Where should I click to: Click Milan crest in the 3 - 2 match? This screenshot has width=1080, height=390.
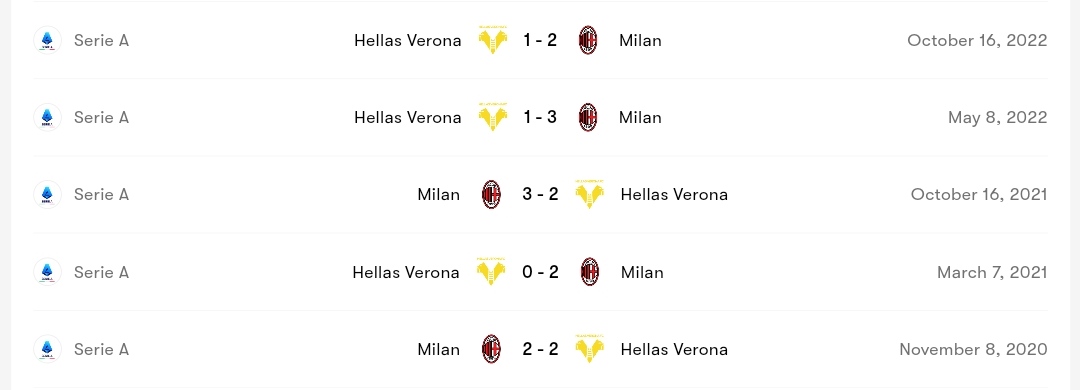(491, 194)
